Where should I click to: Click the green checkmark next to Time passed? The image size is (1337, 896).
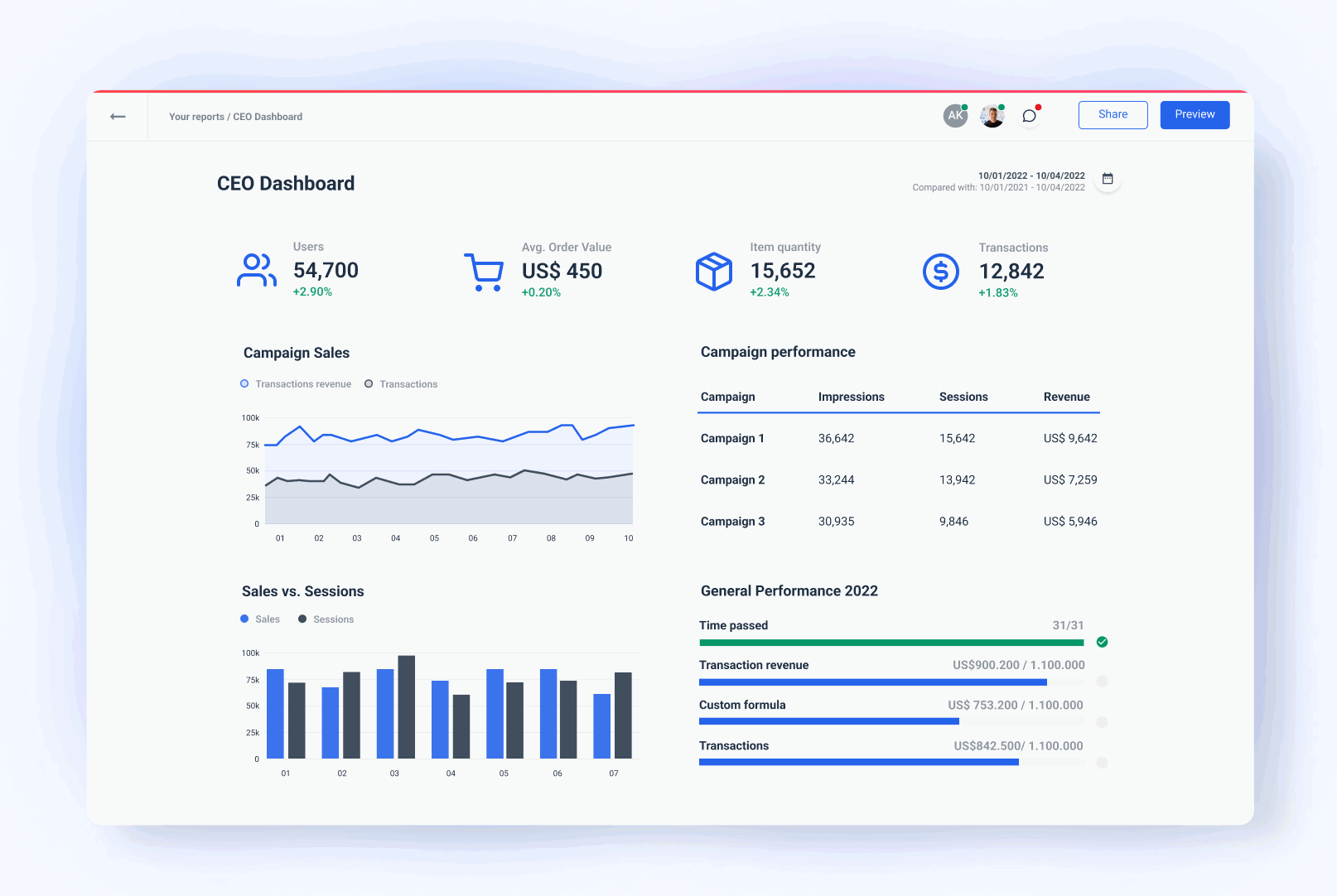pos(1102,642)
